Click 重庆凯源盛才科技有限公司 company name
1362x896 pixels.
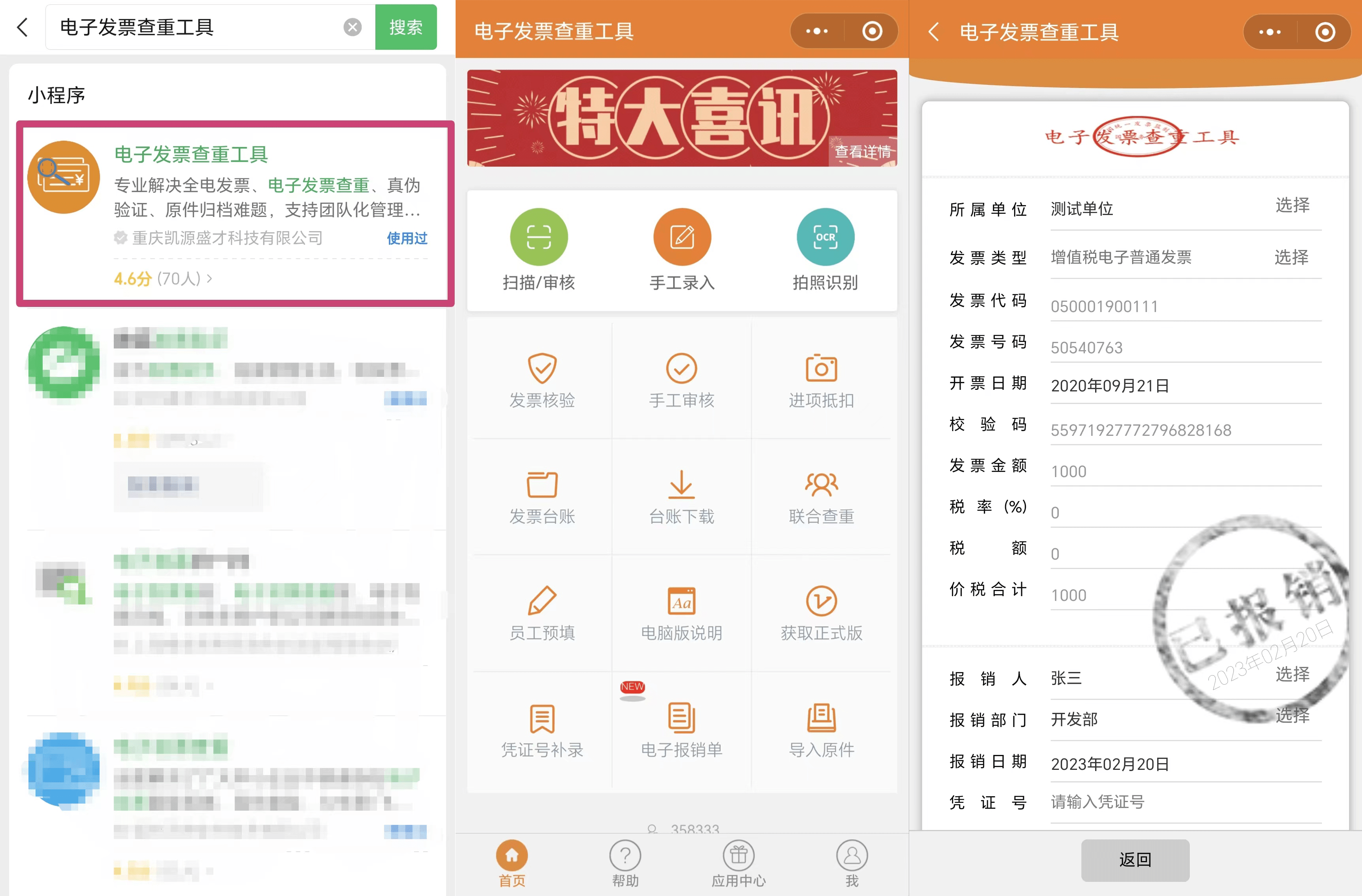227,238
